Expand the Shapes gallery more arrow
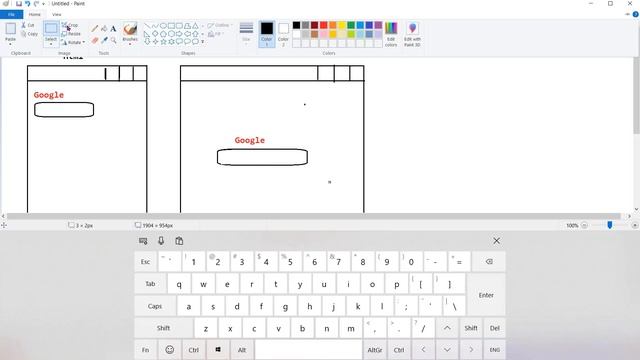 click(202, 42)
